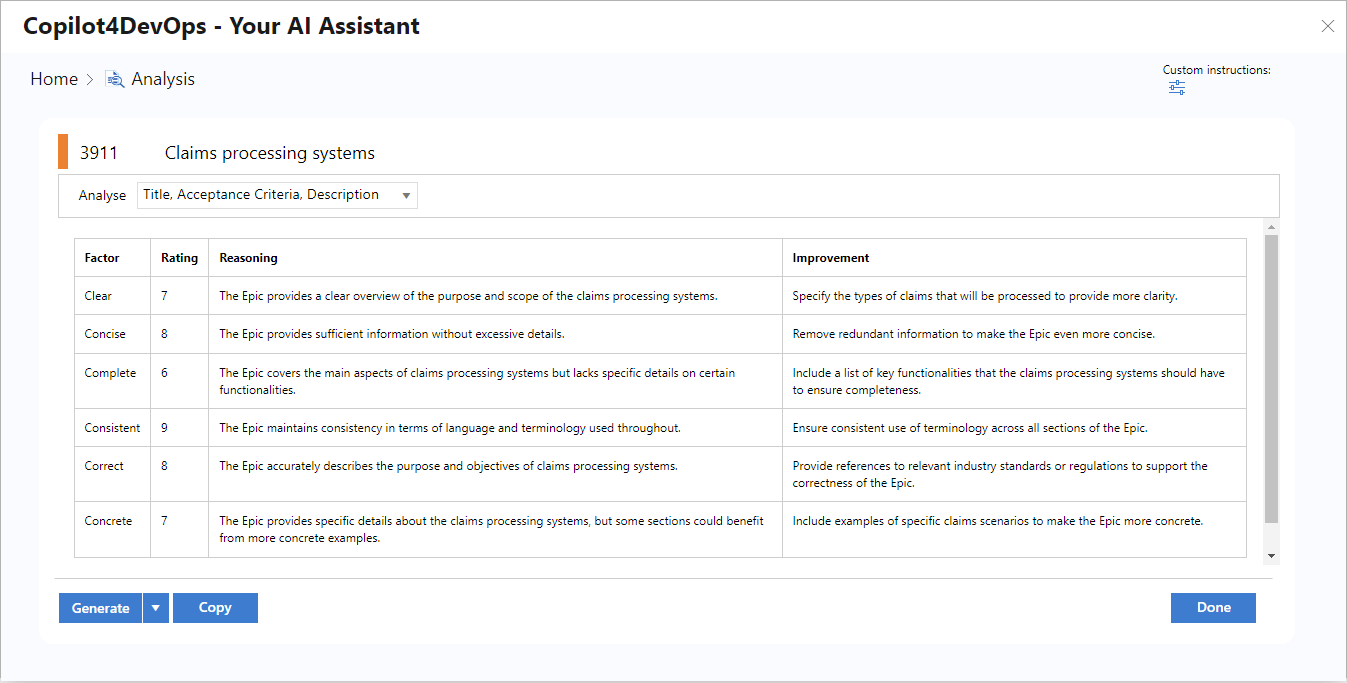
Task: Click the Rating column header
Action: [180, 258]
